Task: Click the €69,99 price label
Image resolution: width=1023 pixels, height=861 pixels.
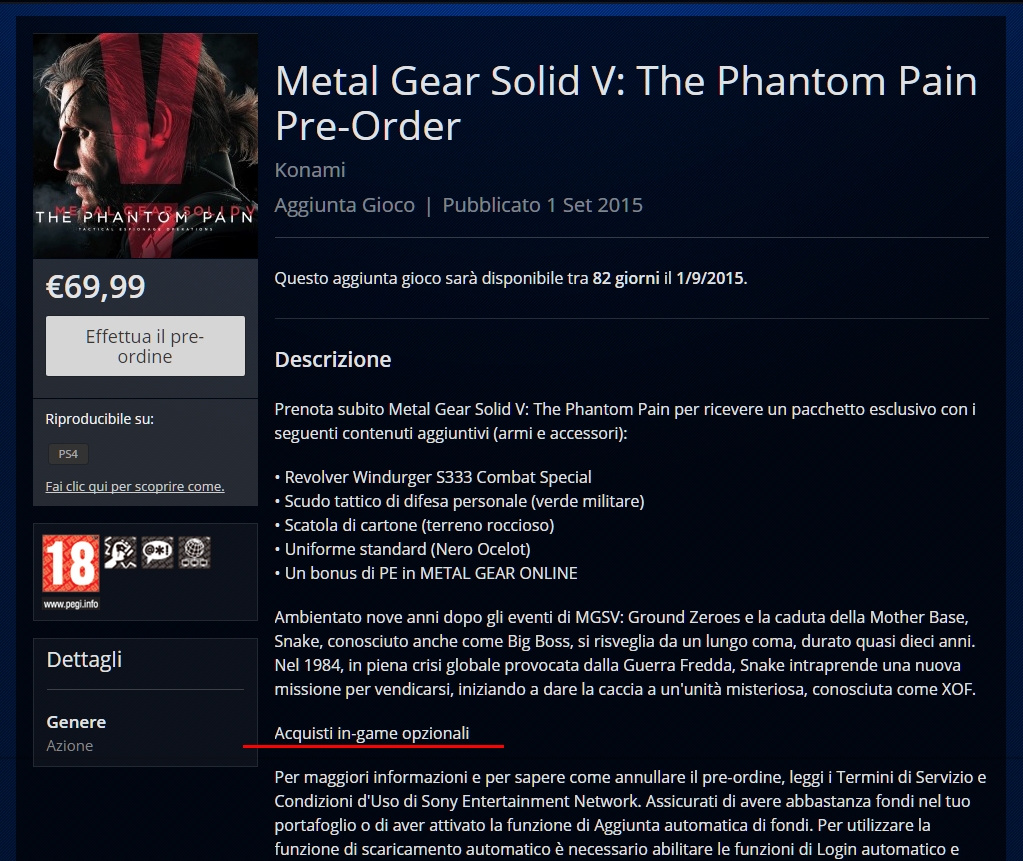Action: tap(96, 286)
